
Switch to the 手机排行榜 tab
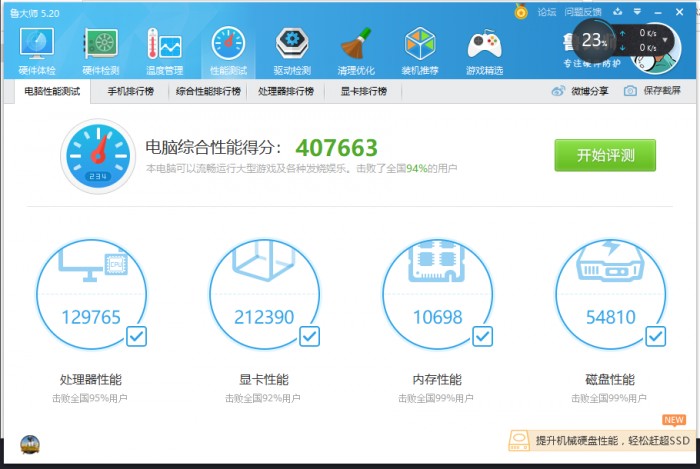pyautogui.click(x=130, y=91)
